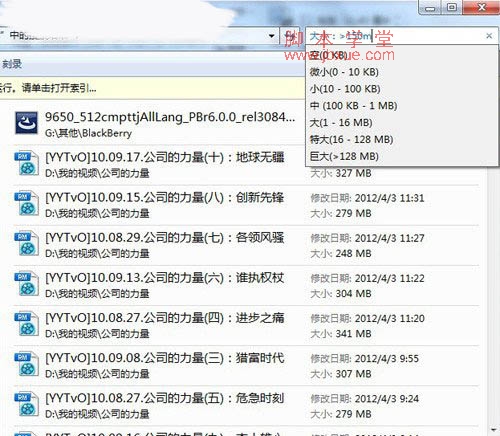500x436 pixels.
Task: Click the scrollbar down arrow
Action: (x=493, y=430)
